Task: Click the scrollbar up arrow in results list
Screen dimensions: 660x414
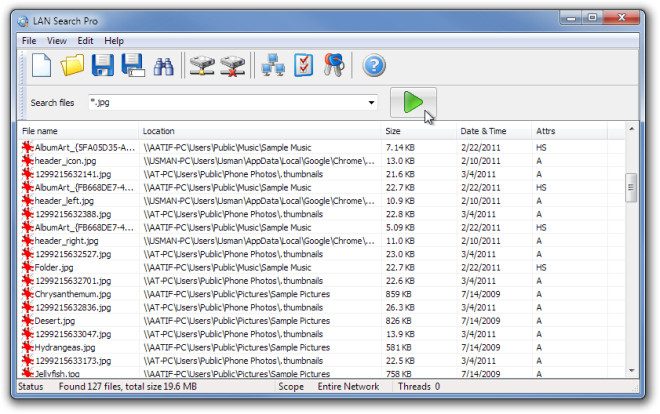Action: (x=631, y=129)
